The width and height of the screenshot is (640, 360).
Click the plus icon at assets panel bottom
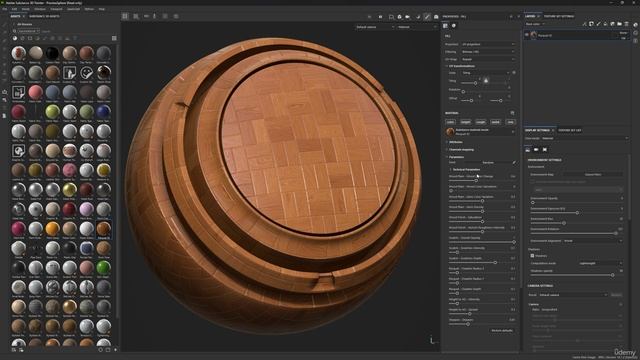coord(116,350)
